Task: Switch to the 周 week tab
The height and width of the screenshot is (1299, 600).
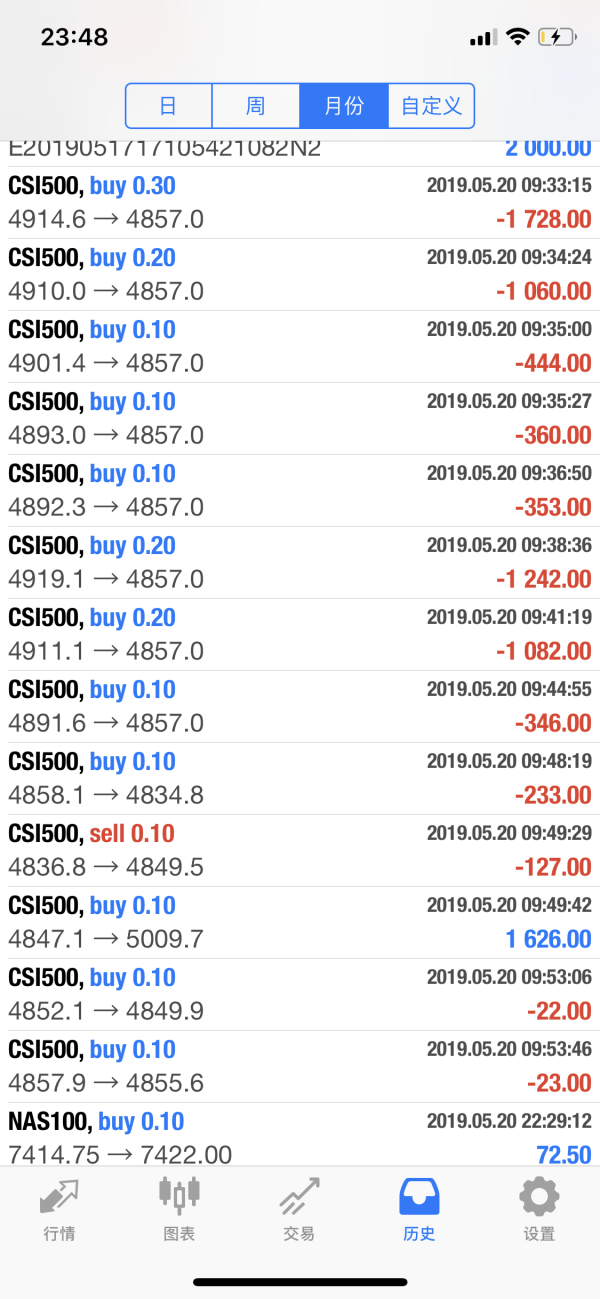Action: 256,106
